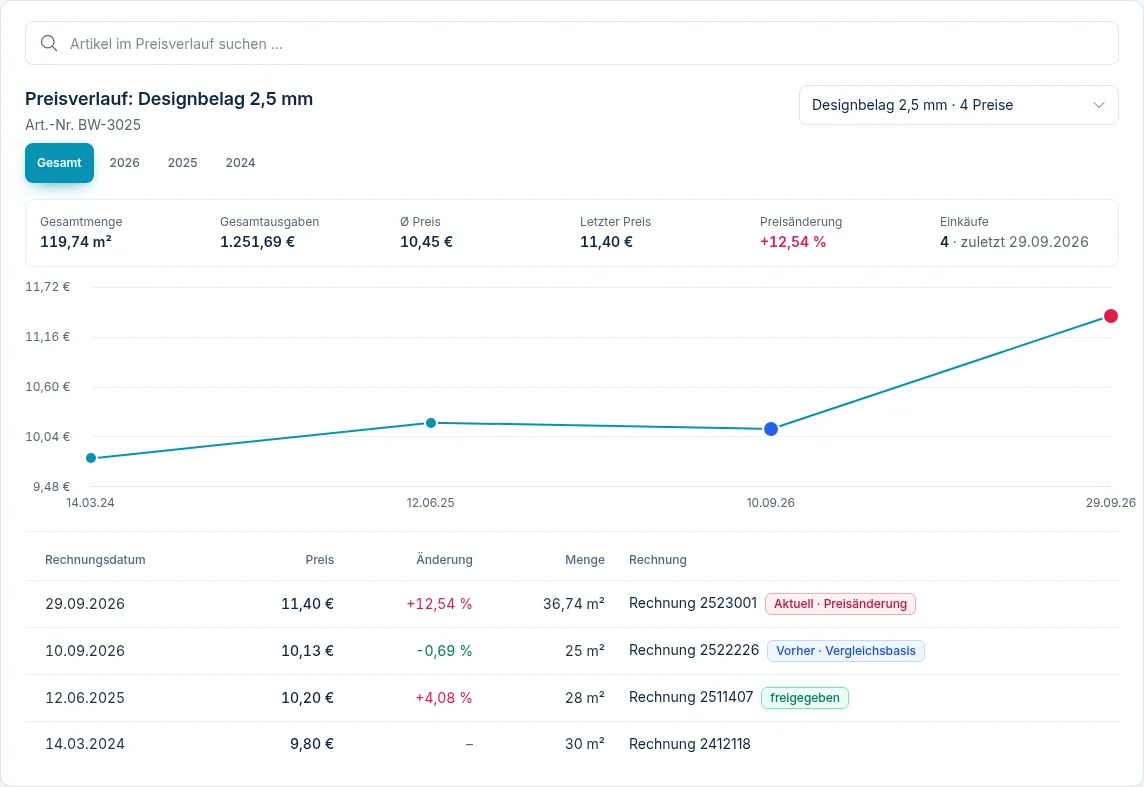Select the 14.03.2024 date cell
This screenshot has height=787, width=1144.
pos(85,744)
